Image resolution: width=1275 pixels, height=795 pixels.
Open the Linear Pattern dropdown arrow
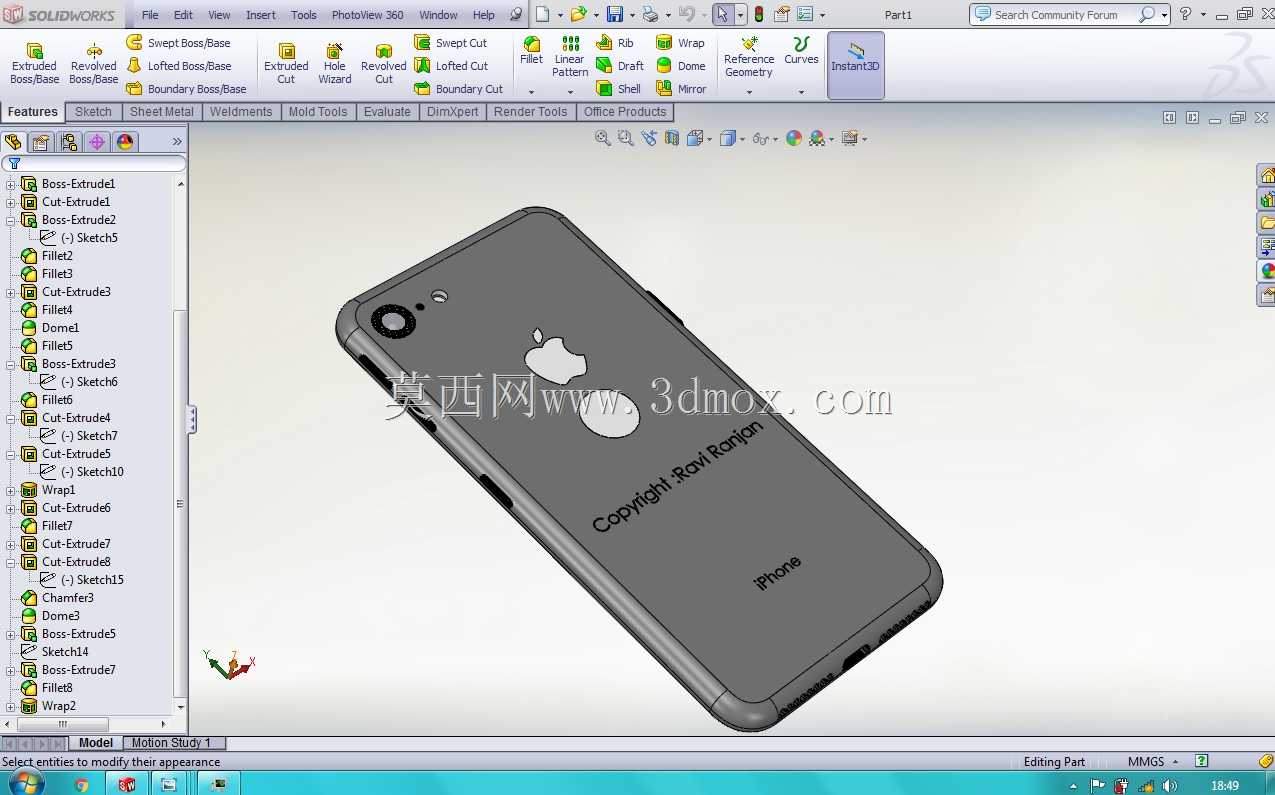pyautogui.click(x=570, y=92)
